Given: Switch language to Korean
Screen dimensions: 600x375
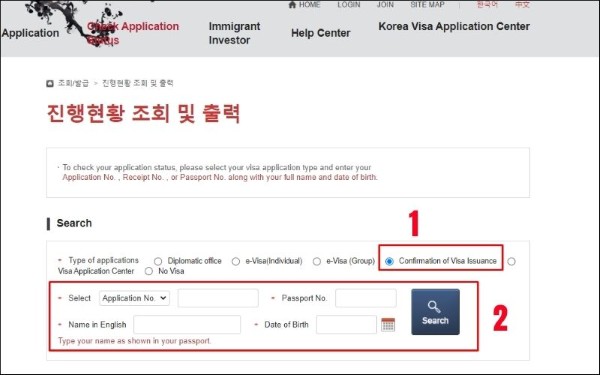Looking at the screenshot, I should coord(487,5).
